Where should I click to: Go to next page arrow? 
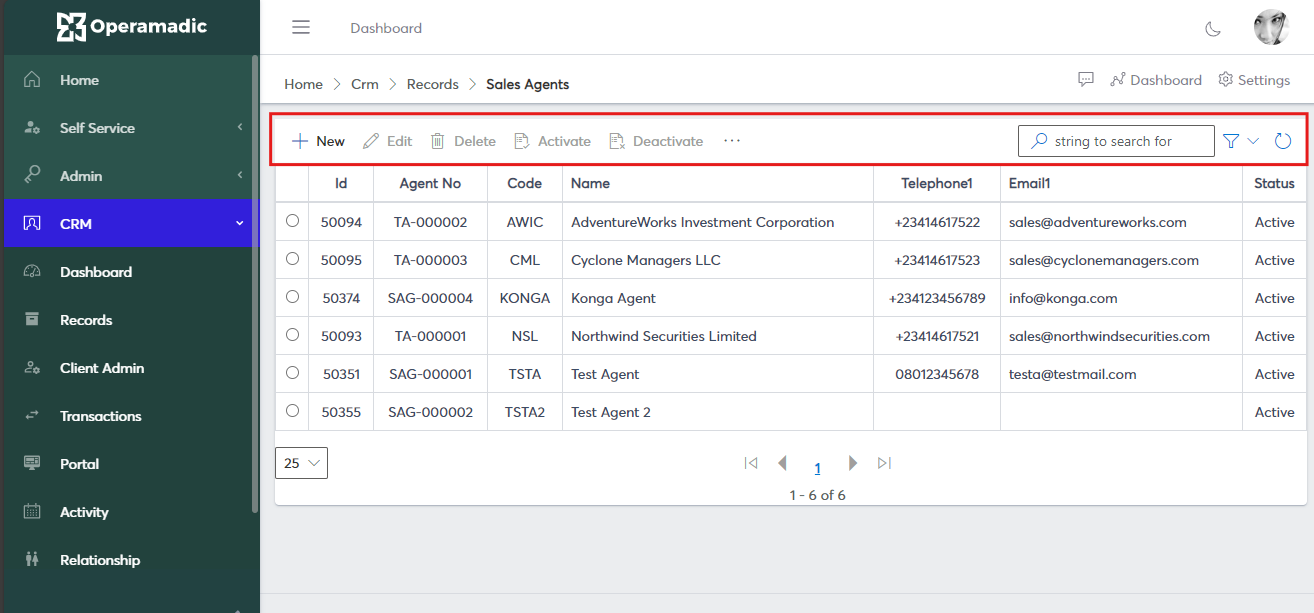(x=853, y=463)
